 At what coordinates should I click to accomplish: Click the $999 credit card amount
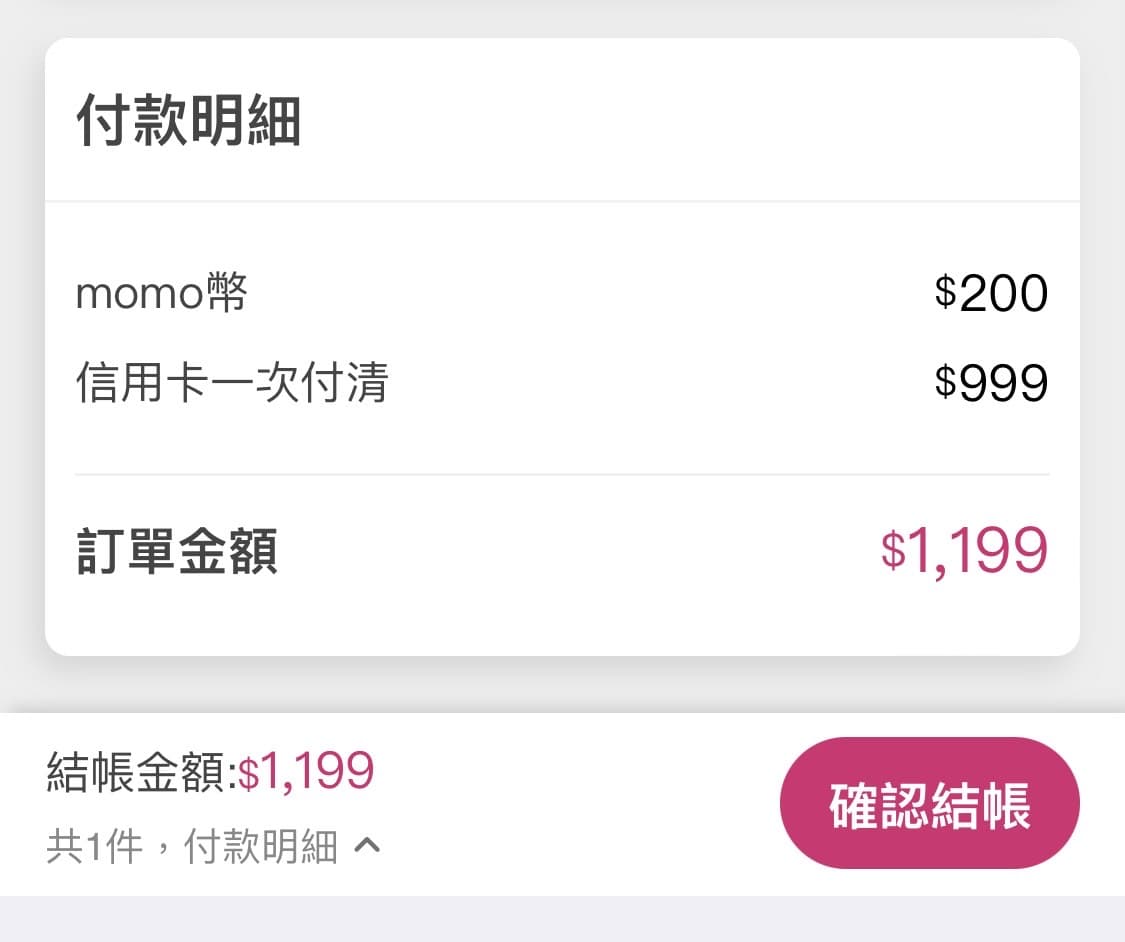[994, 381]
